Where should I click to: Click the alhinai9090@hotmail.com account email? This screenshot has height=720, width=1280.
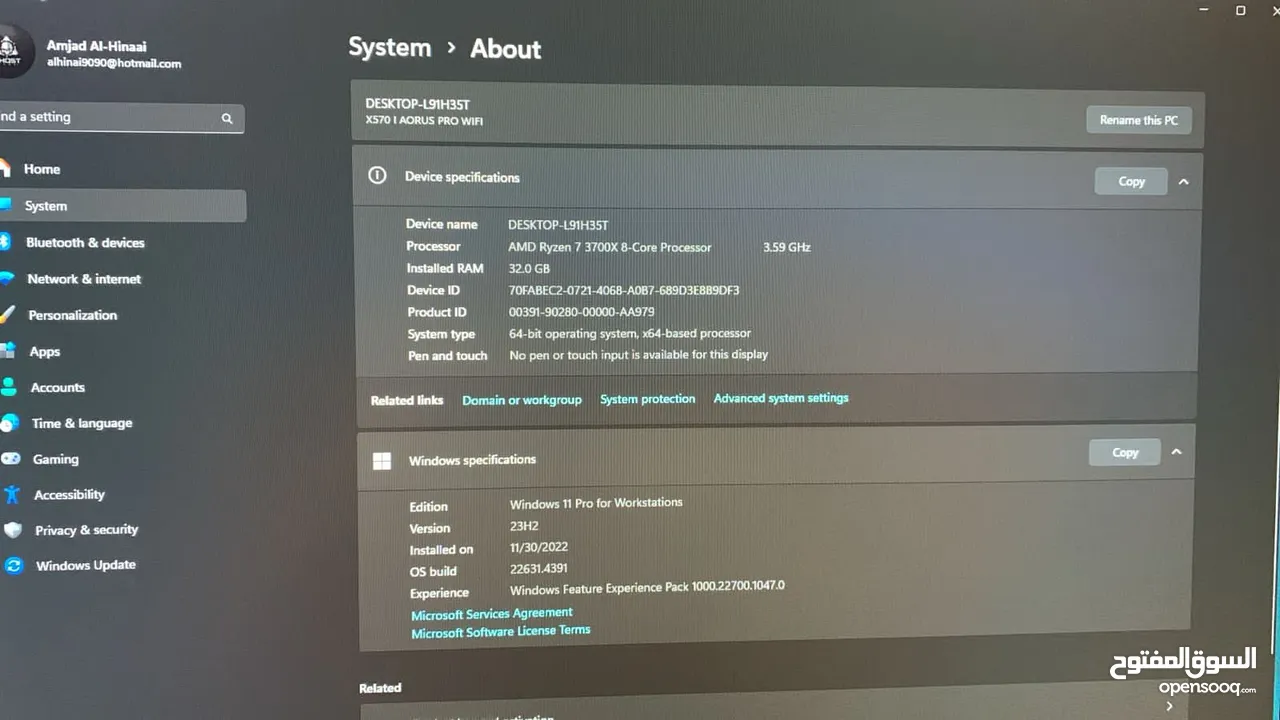coord(114,63)
